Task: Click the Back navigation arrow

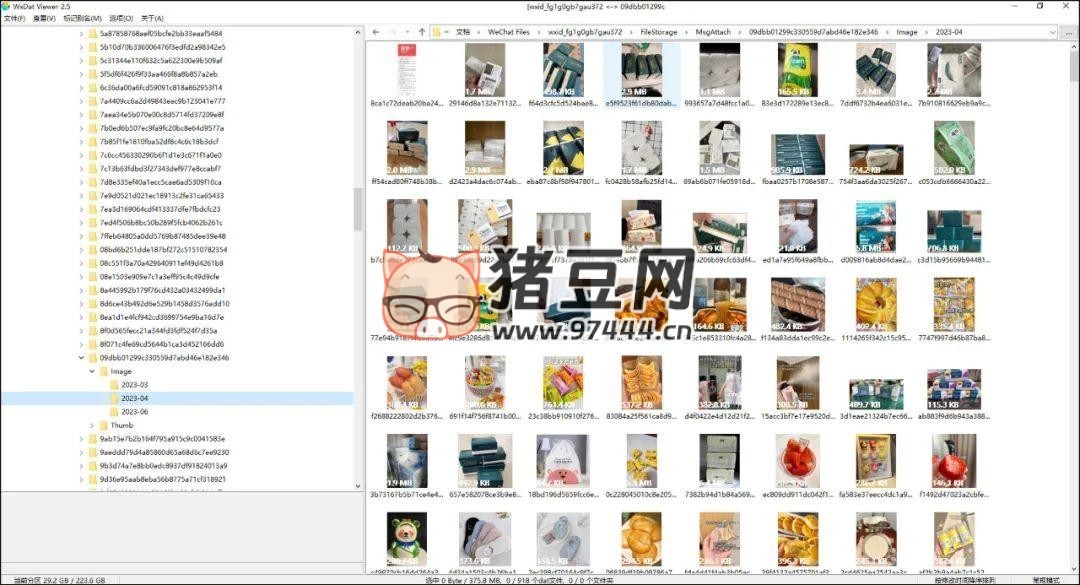Action: 374,32
